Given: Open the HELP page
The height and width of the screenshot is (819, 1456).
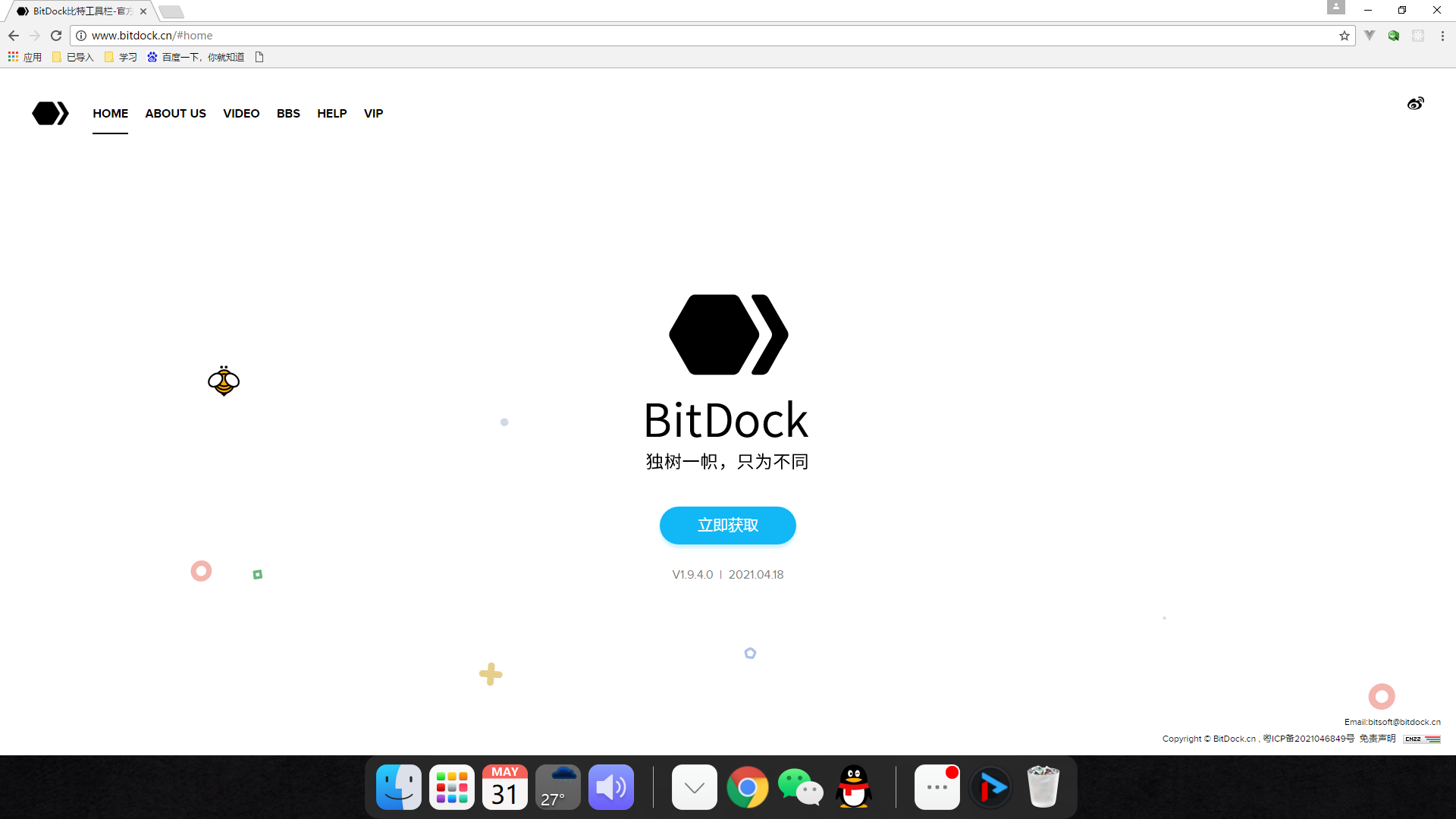Looking at the screenshot, I should click(332, 114).
